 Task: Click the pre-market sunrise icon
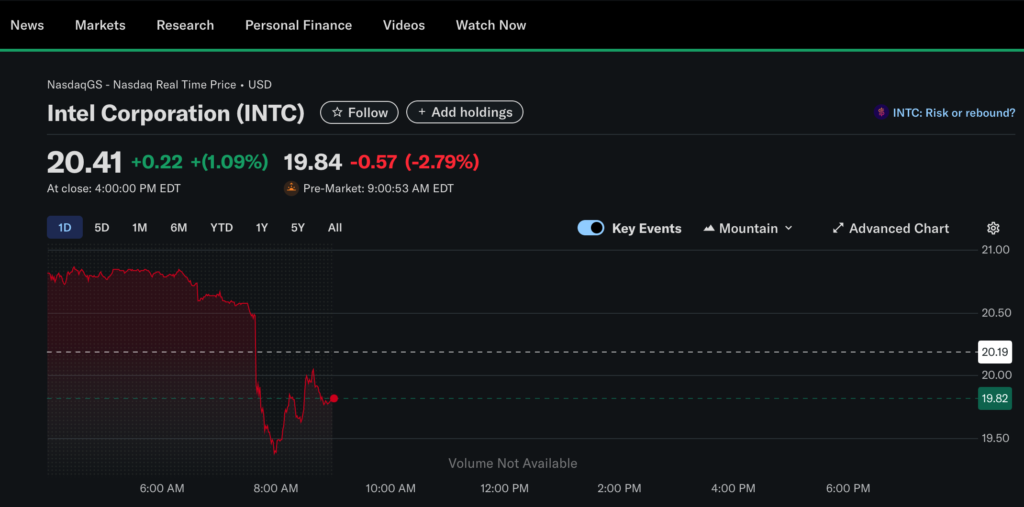291,188
